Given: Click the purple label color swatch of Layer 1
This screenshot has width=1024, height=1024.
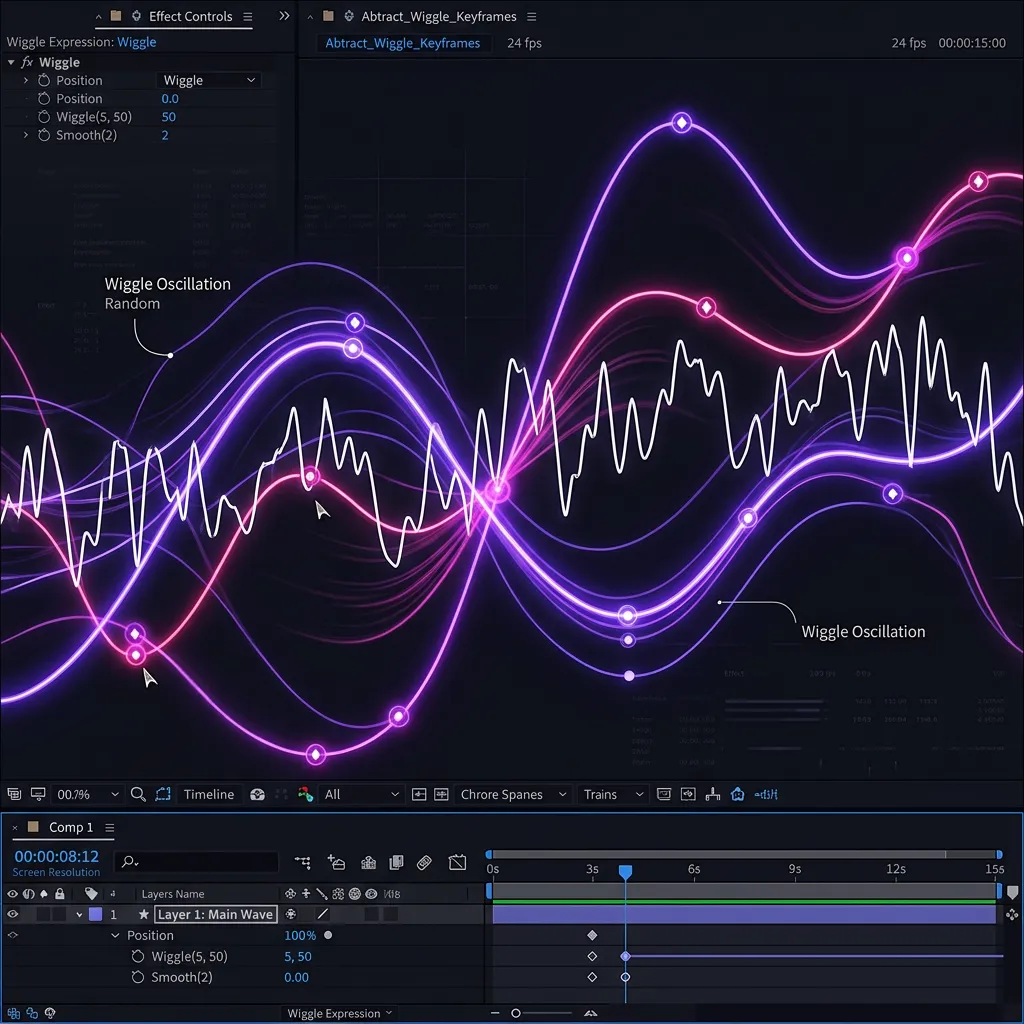Looking at the screenshot, I should click(x=95, y=914).
